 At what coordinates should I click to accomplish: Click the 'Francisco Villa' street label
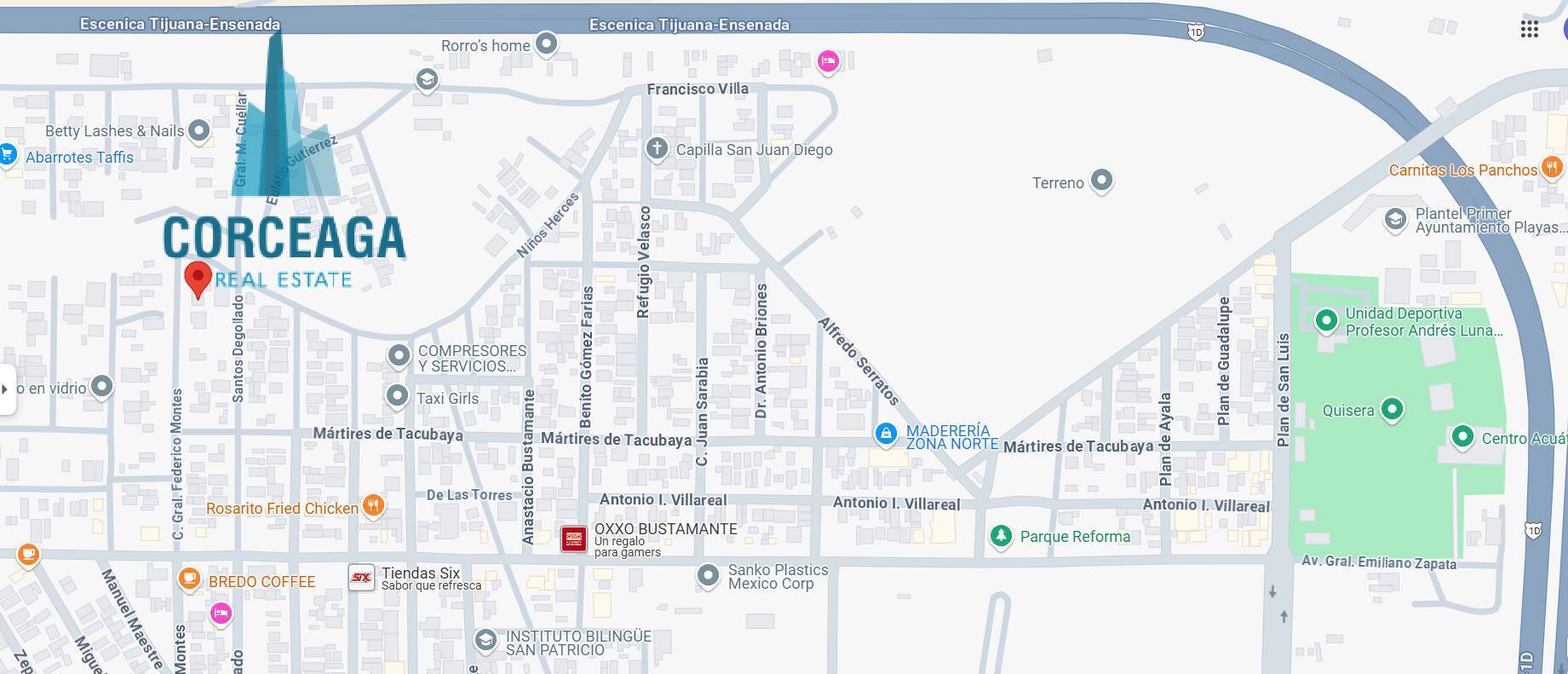tap(698, 89)
